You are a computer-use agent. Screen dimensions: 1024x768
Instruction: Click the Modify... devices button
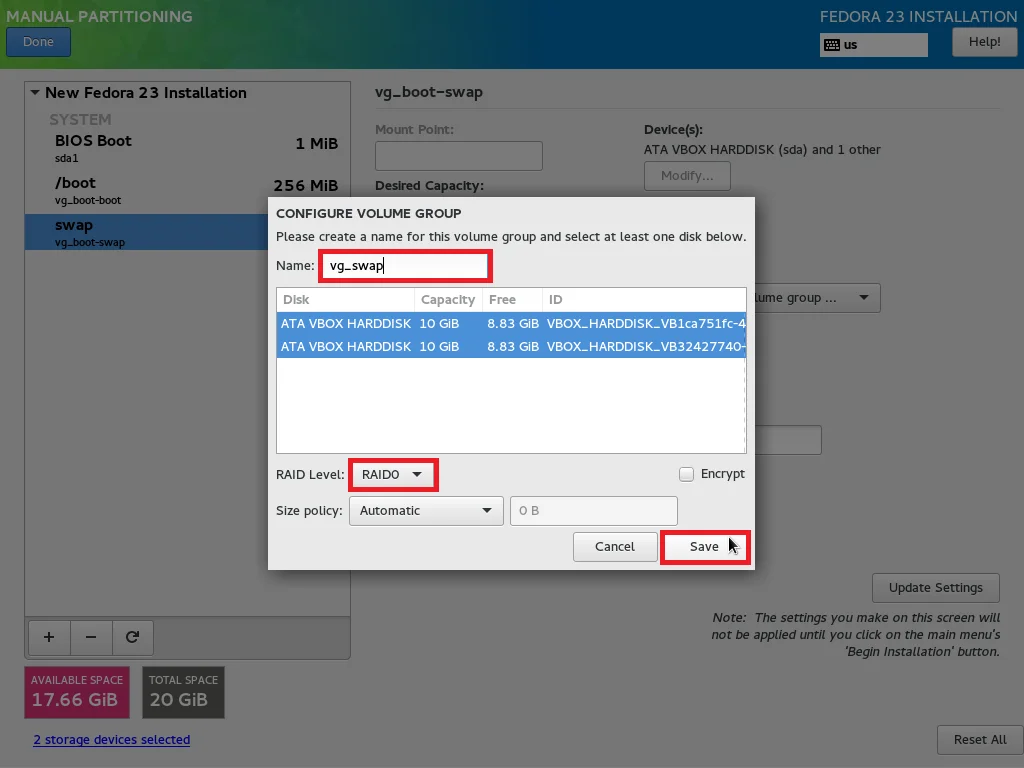687,176
